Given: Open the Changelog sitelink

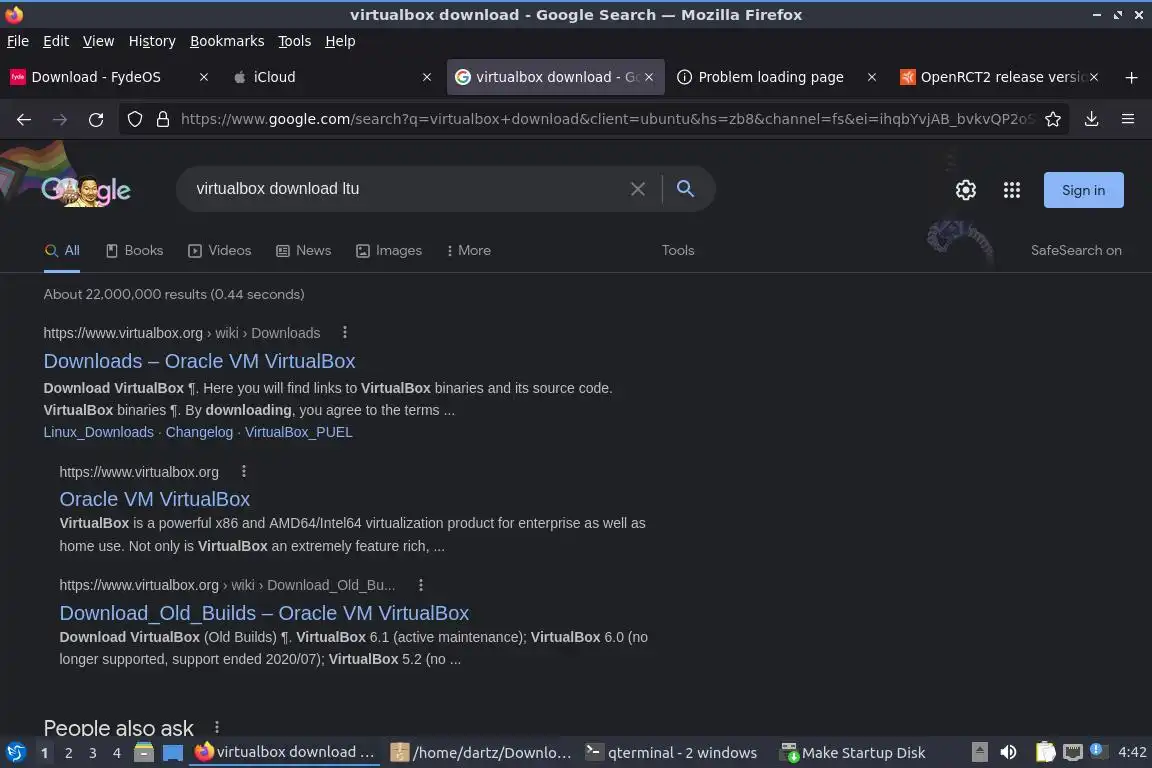Looking at the screenshot, I should click(x=199, y=432).
